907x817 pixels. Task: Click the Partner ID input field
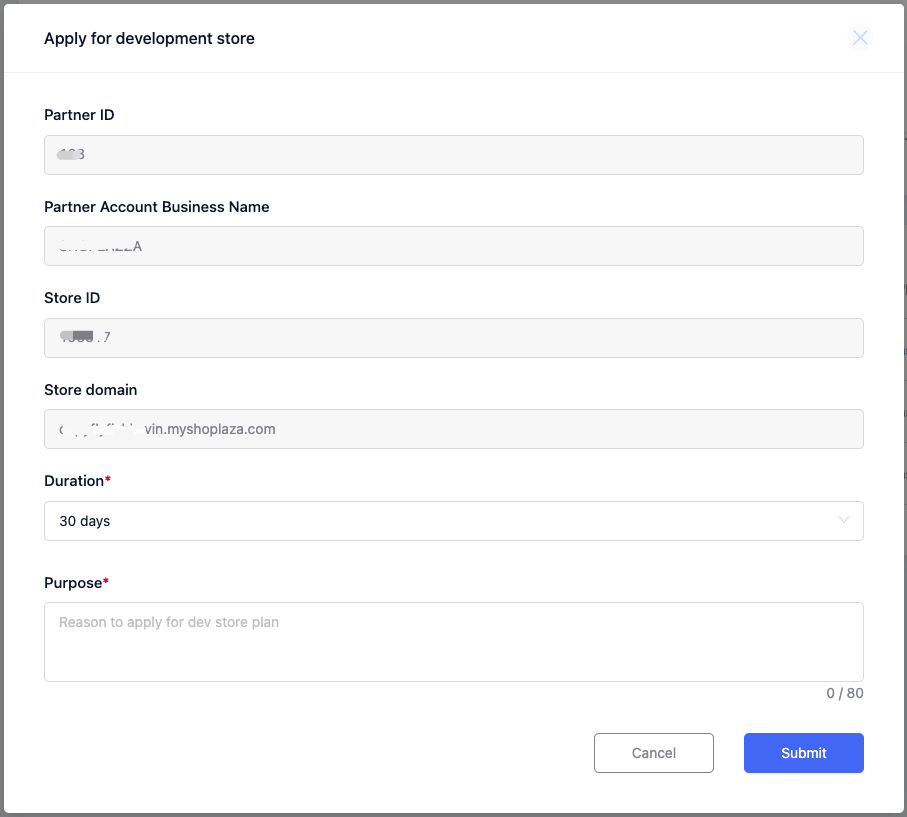point(453,155)
